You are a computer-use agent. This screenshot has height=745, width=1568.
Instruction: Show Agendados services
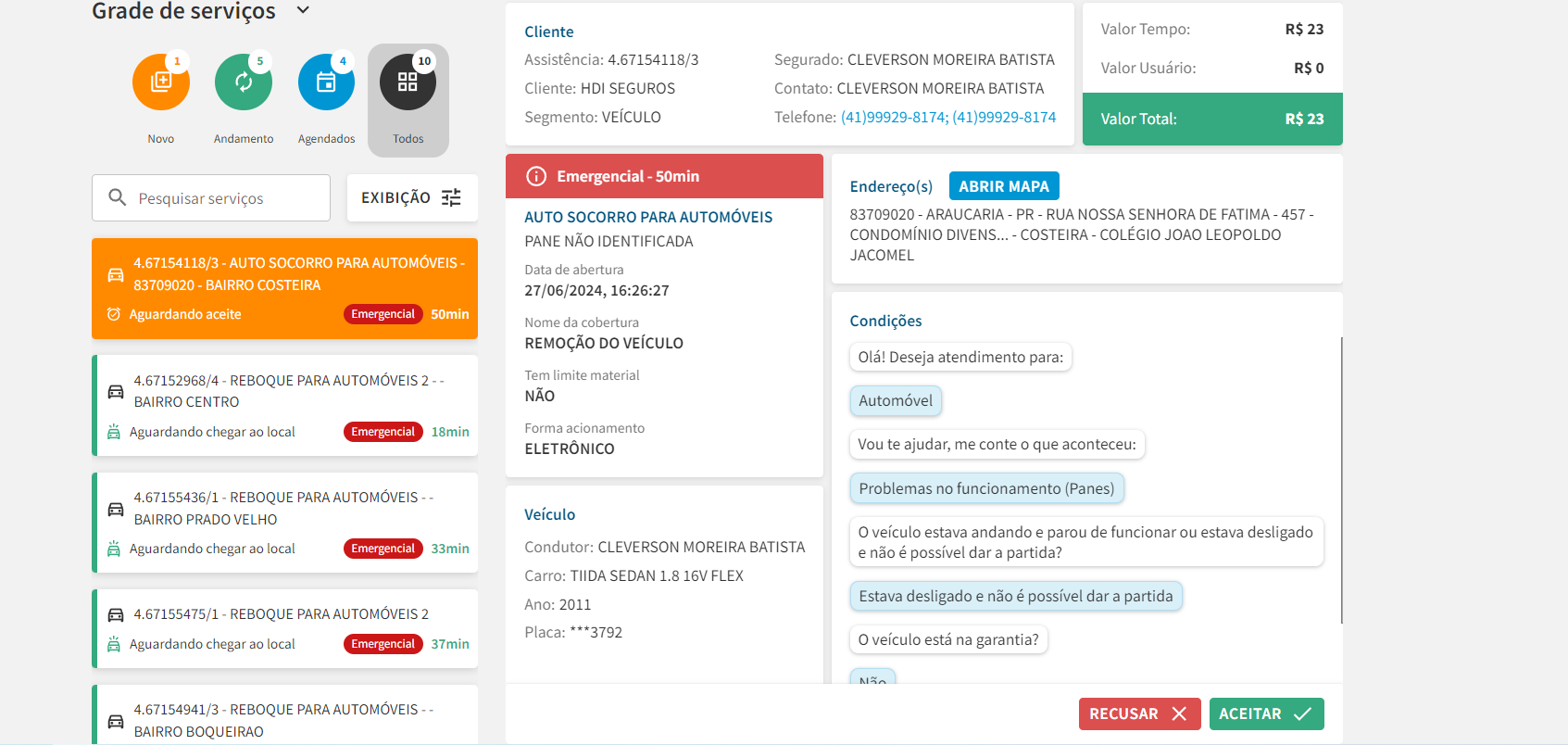click(326, 82)
